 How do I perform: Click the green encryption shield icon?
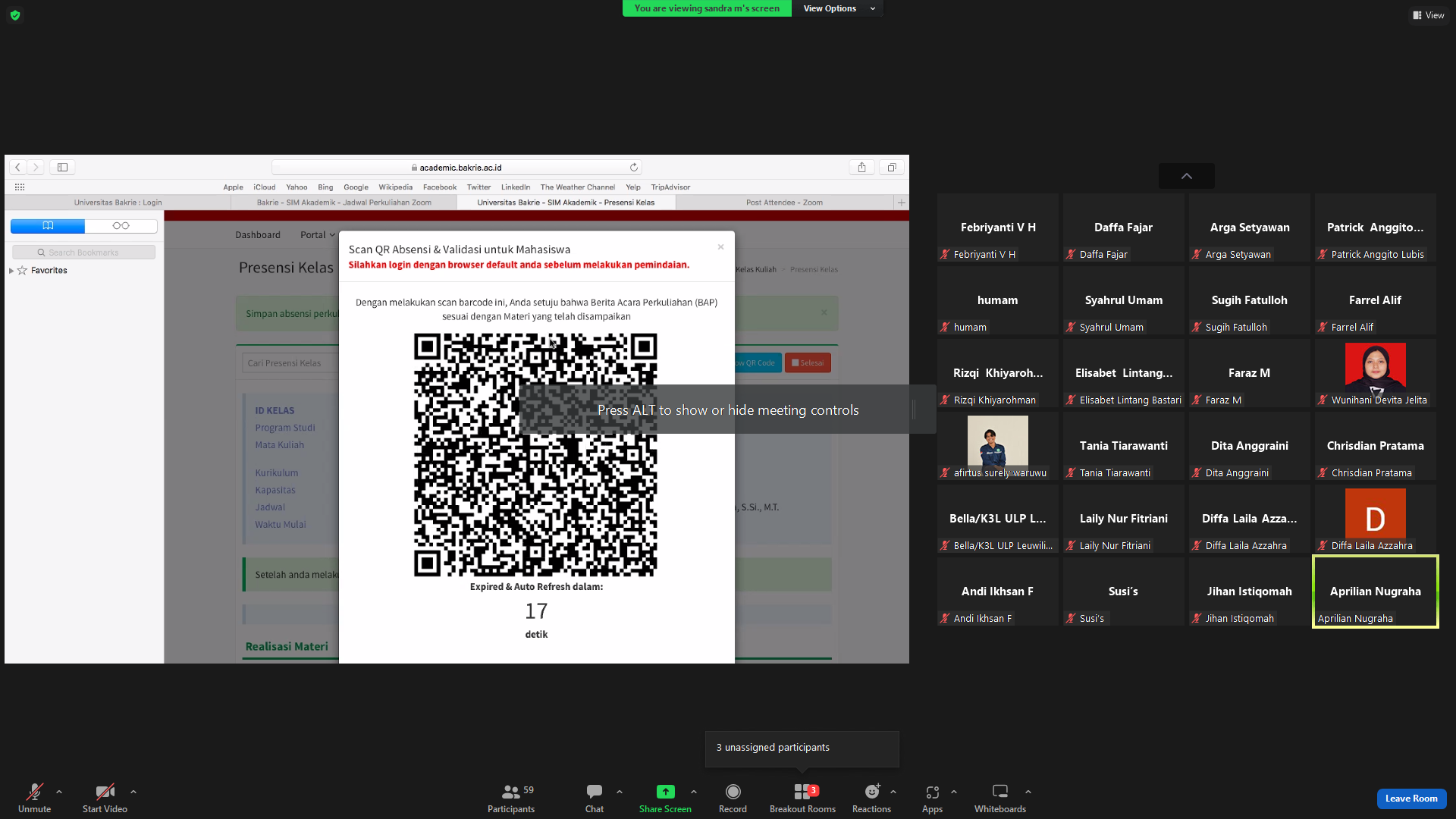coord(15,15)
